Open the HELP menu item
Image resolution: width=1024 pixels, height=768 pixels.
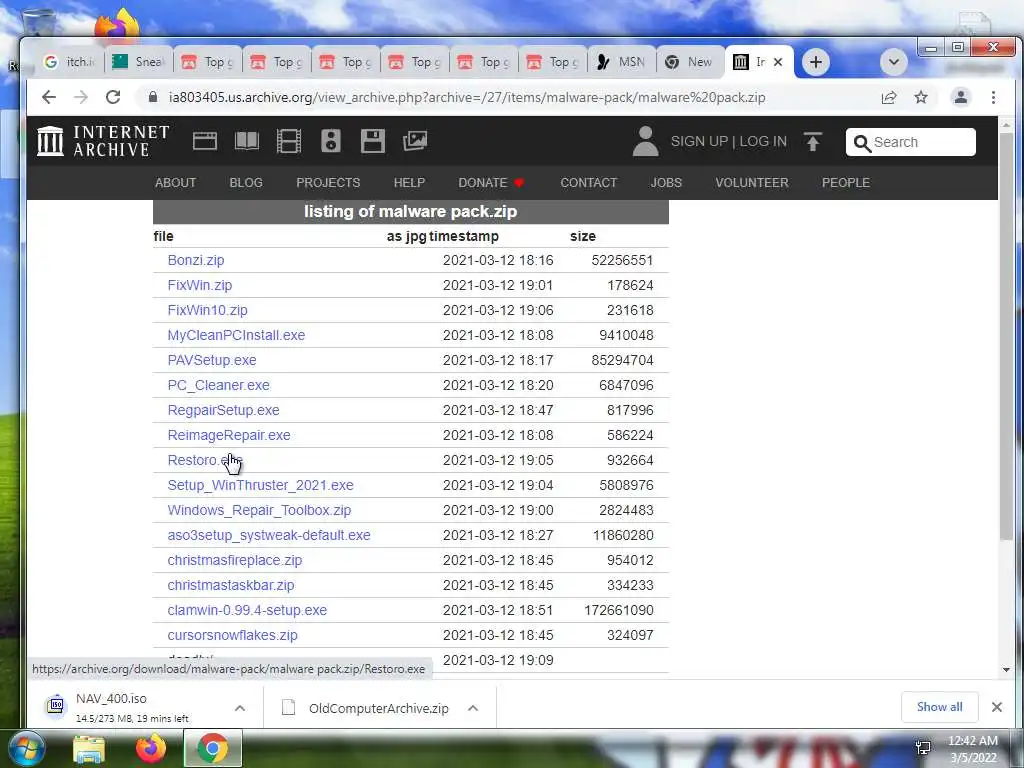409,183
